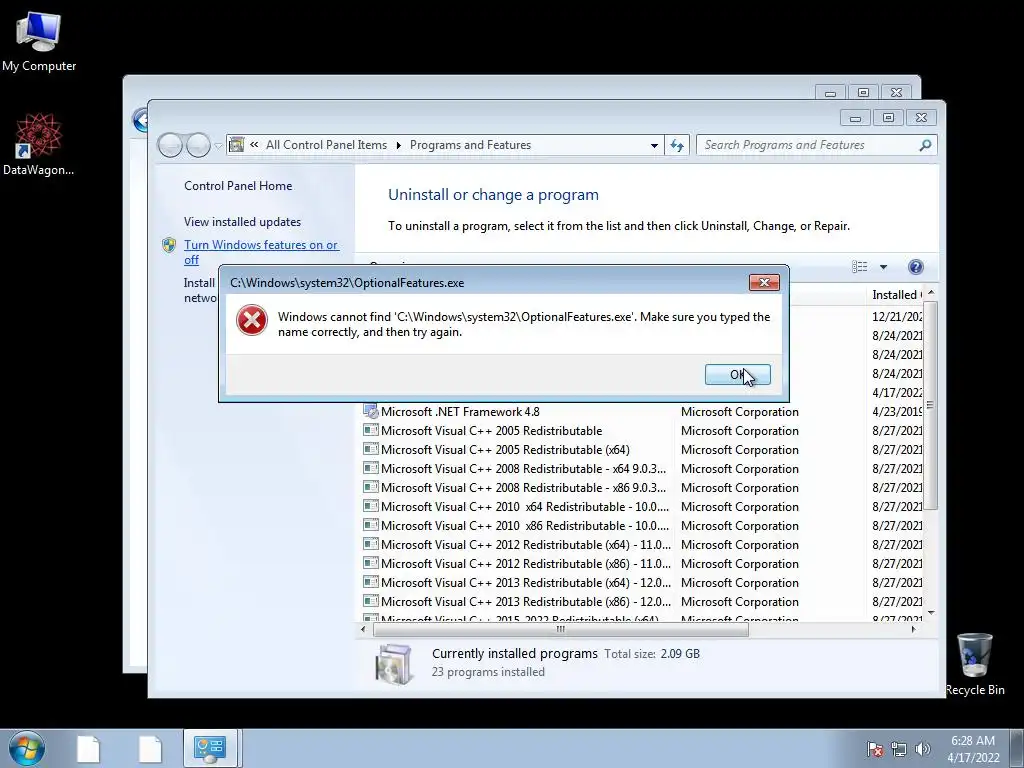Viewport: 1024px width, 768px height.
Task: Open the address bar history dropdown
Action: click(654, 145)
